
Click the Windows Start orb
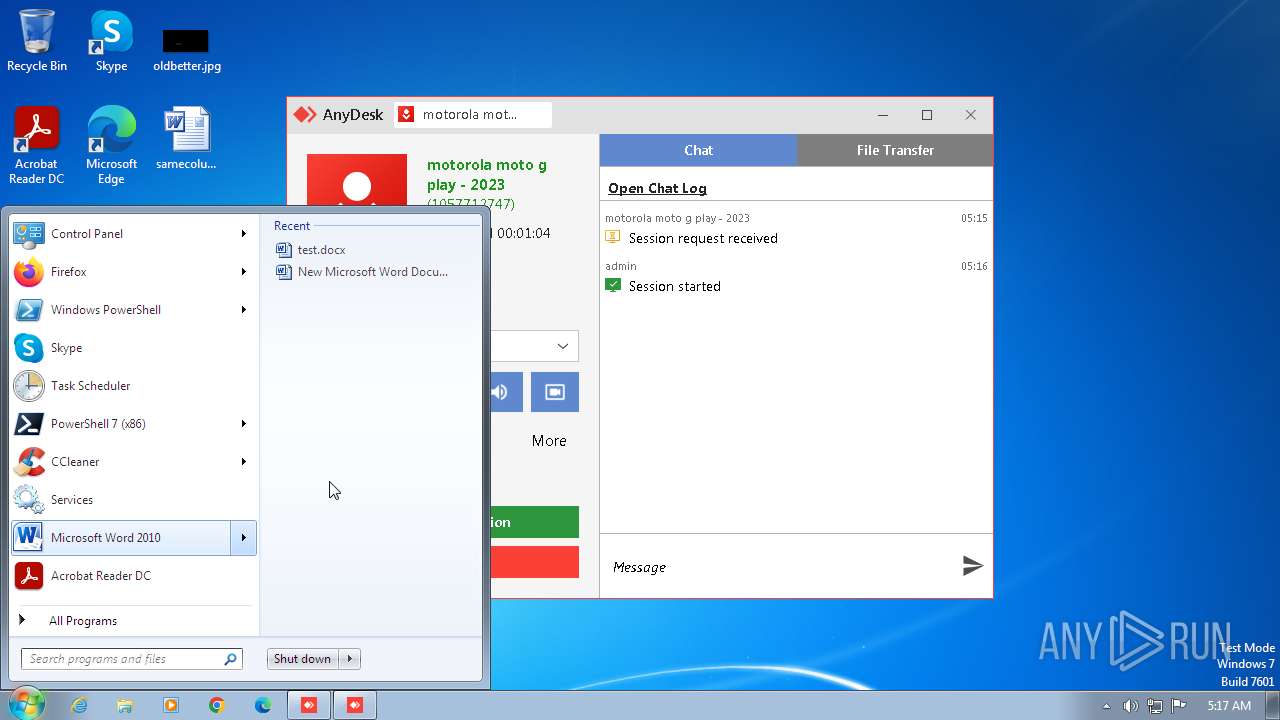click(x=25, y=704)
